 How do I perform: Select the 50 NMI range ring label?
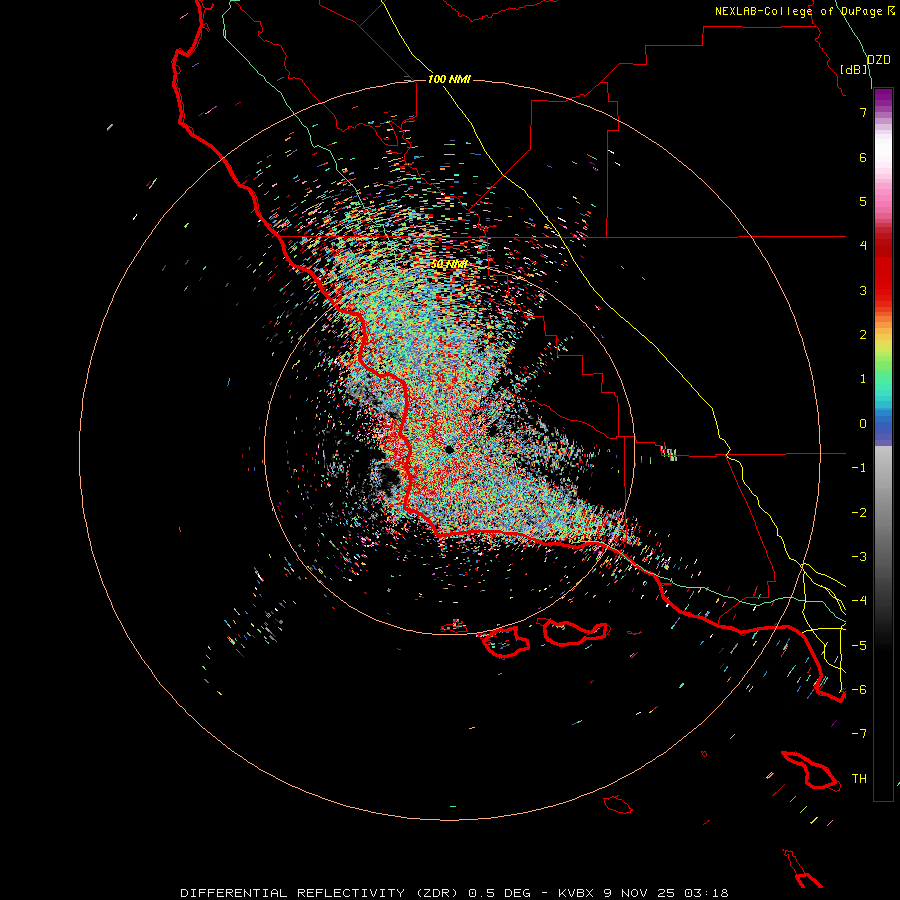[449, 264]
